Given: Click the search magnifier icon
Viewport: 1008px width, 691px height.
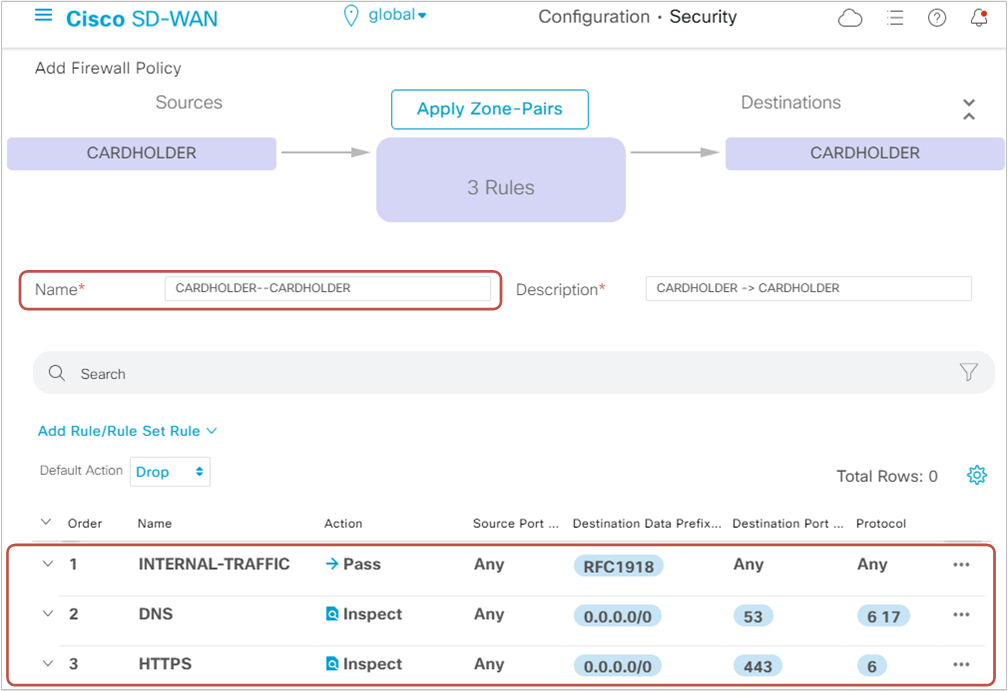Looking at the screenshot, I should (57, 372).
